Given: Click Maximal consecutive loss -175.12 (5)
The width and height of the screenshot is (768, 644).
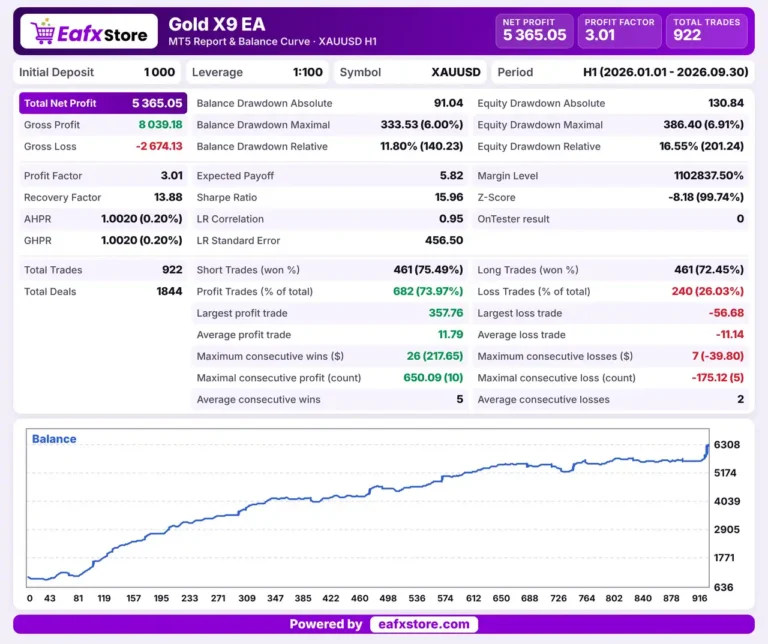Looking at the screenshot, I should (x=717, y=378).
